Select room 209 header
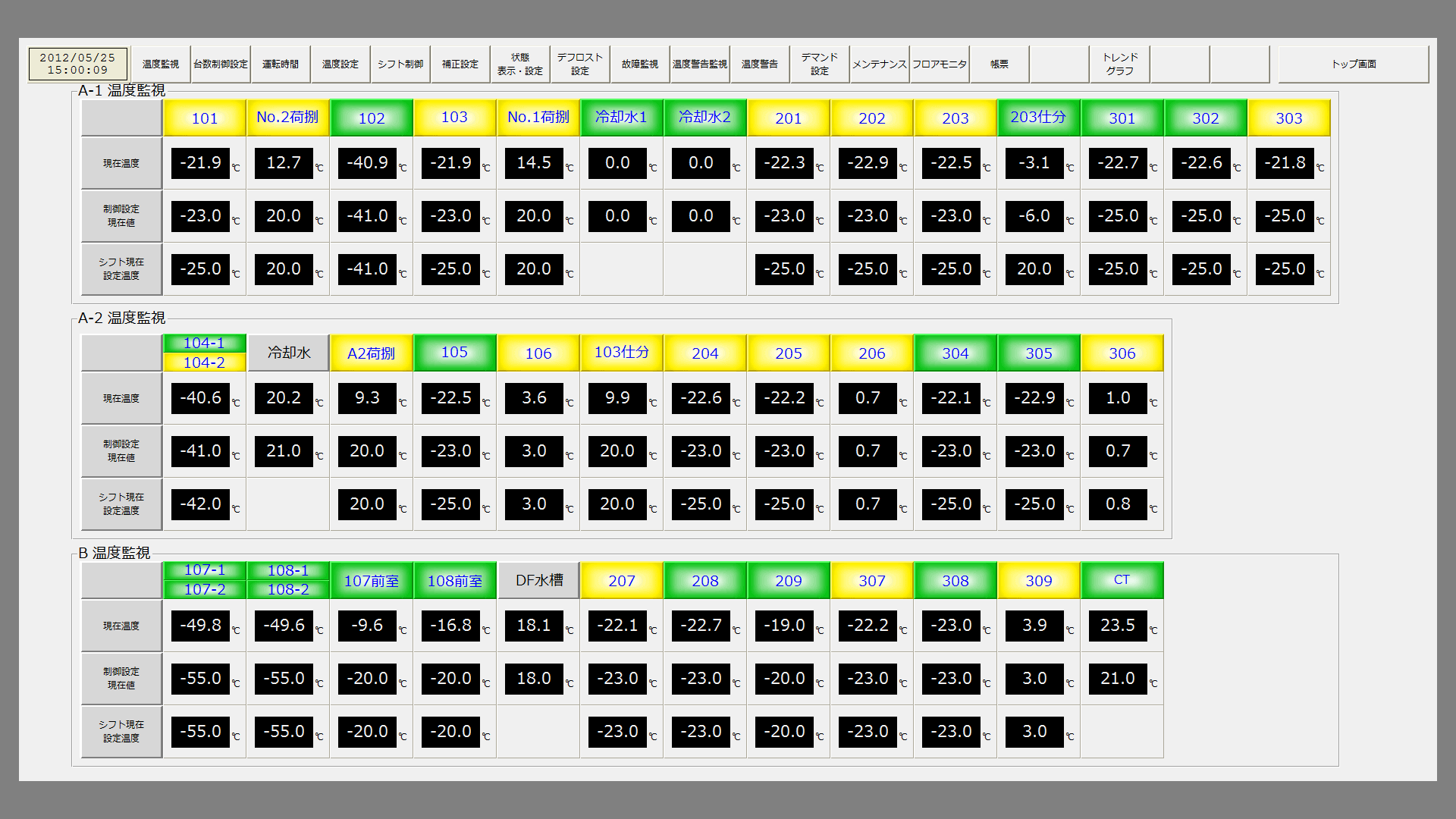This screenshot has width=1456, height=819. click(x=789, y=580)
